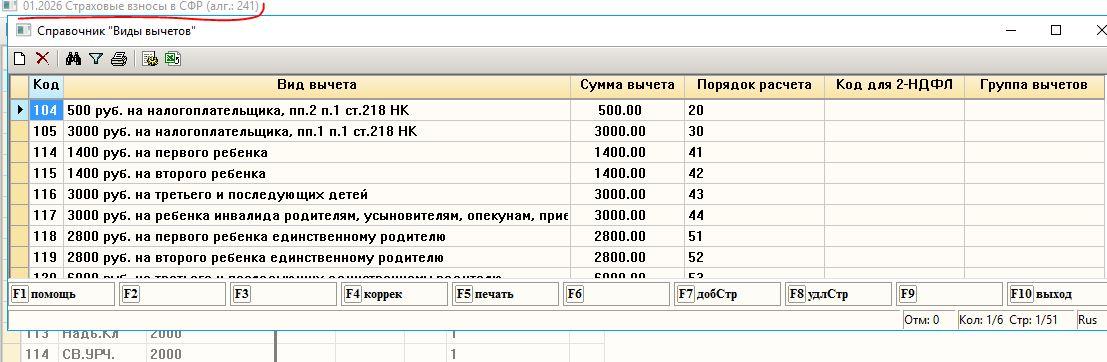1107x362 pixels.
Task: Open search with the binoculars icon
Action: [73, 59]
